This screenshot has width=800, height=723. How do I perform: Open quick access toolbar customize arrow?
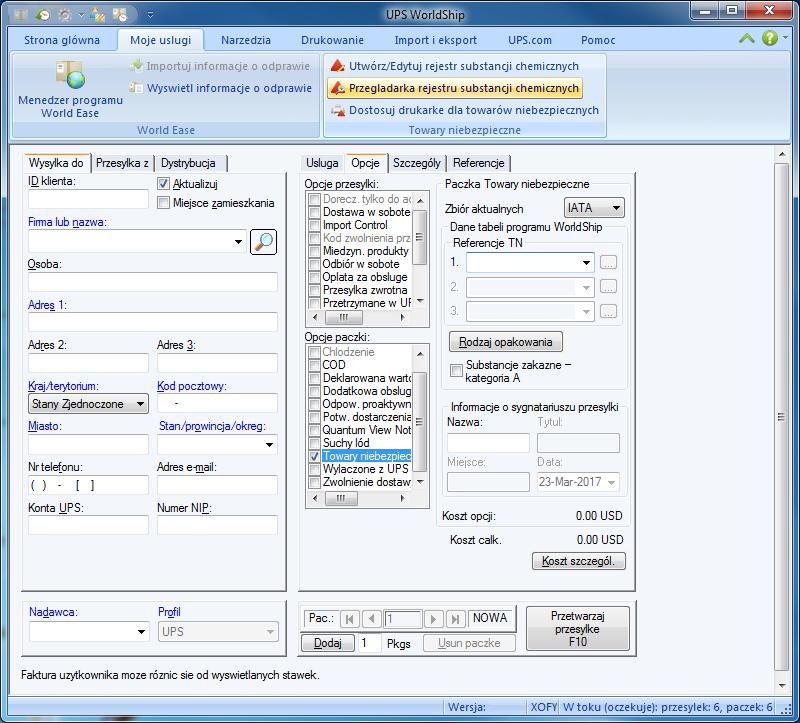point(151,15)
